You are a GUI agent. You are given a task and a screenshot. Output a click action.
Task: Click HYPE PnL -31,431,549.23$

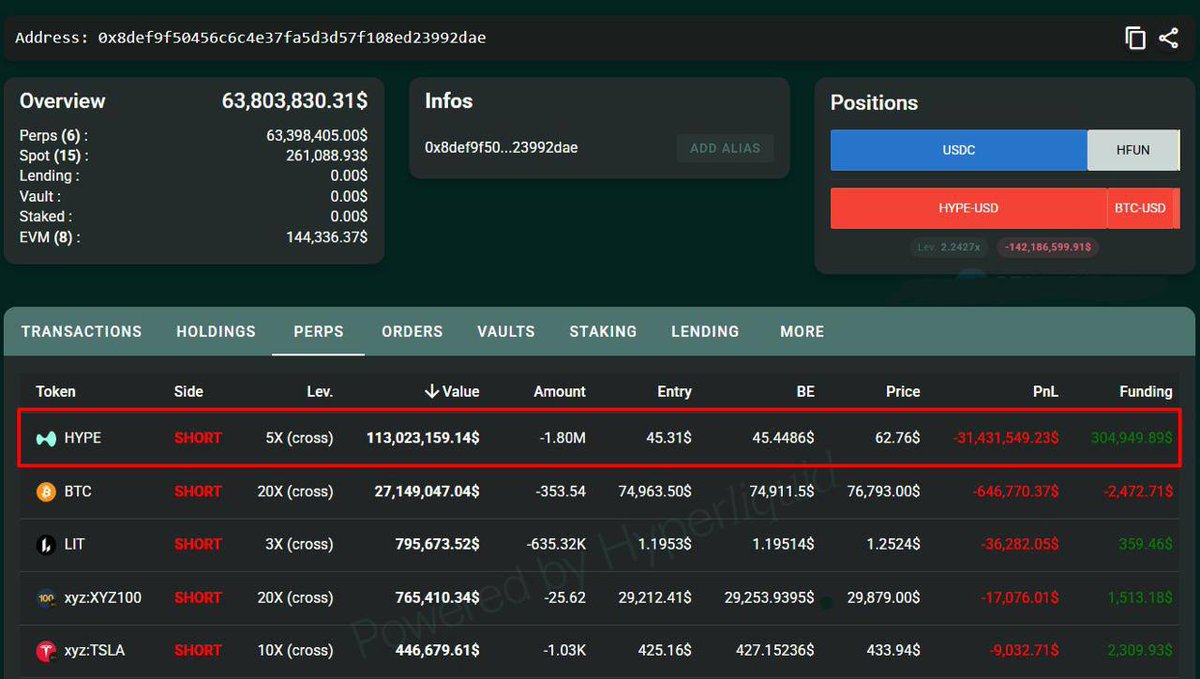click(x=1005, y=438)
